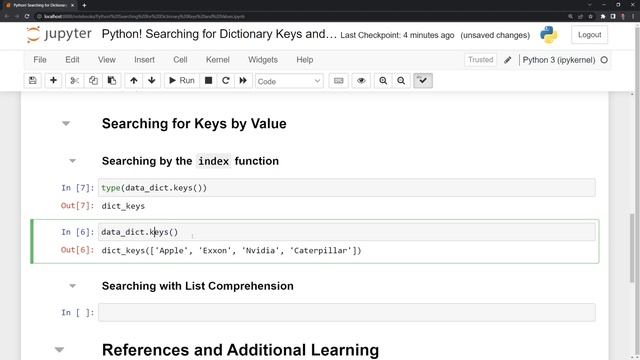Click Out[6] dict_keys list output

231,251
